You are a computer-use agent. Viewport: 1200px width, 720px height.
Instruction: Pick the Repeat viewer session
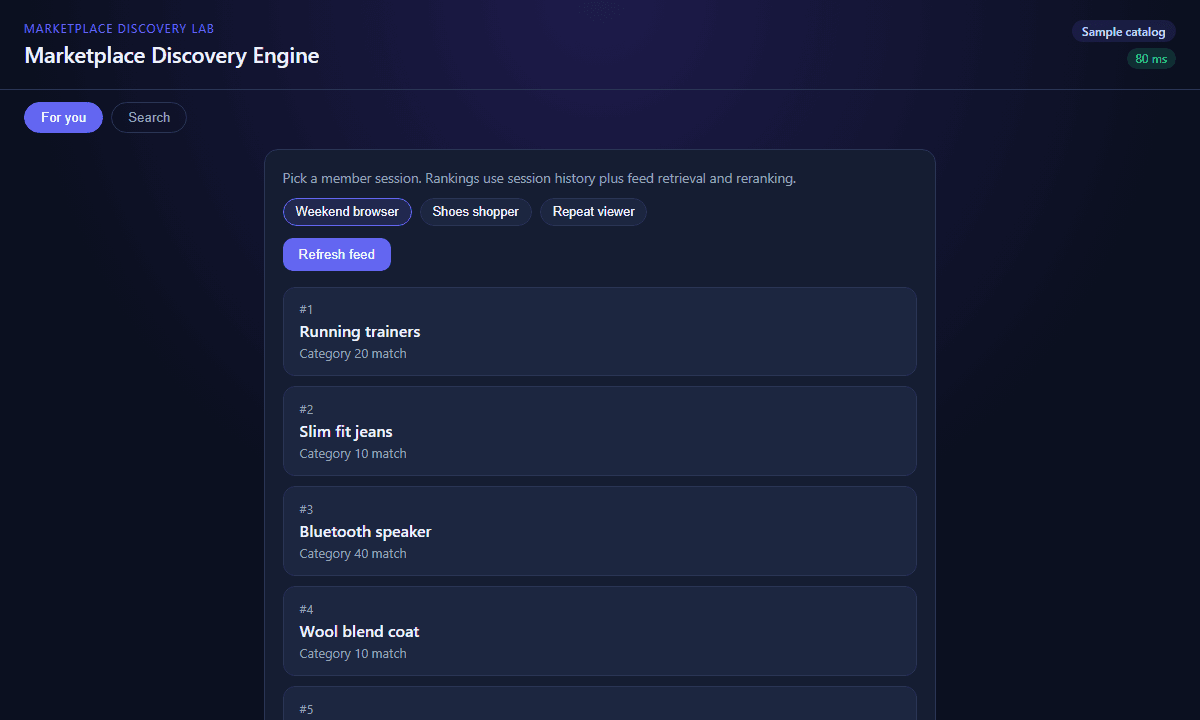pyautogui.click(x=594, y=212)
